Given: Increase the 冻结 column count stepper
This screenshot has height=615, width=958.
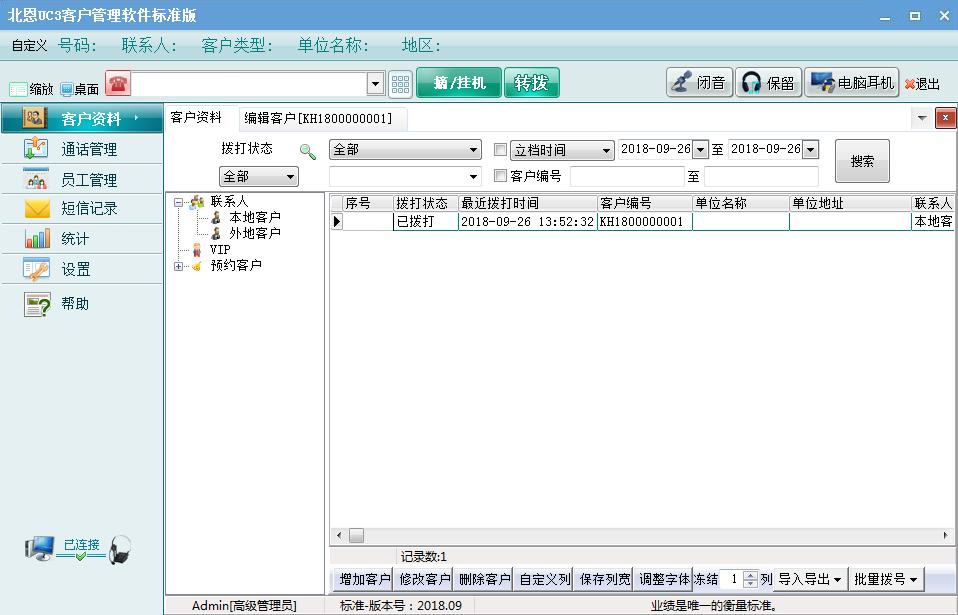Looking at the screenshot, I should click(x=748, y=574).
